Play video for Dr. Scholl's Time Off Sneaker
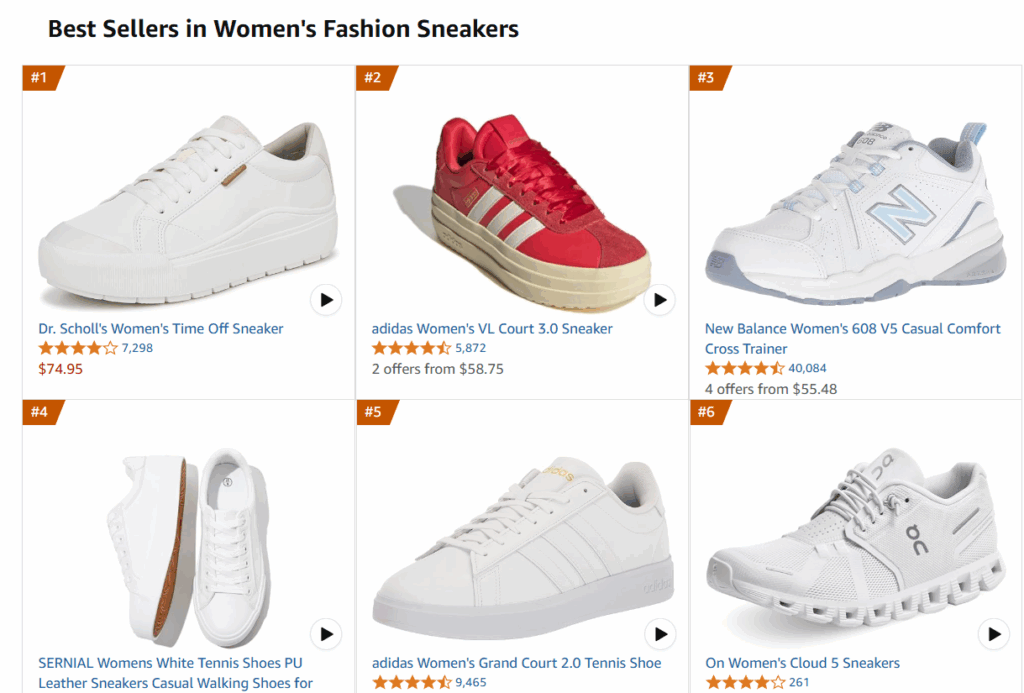The width and height of the screenshot is (1024, 693). pos(326,299)
